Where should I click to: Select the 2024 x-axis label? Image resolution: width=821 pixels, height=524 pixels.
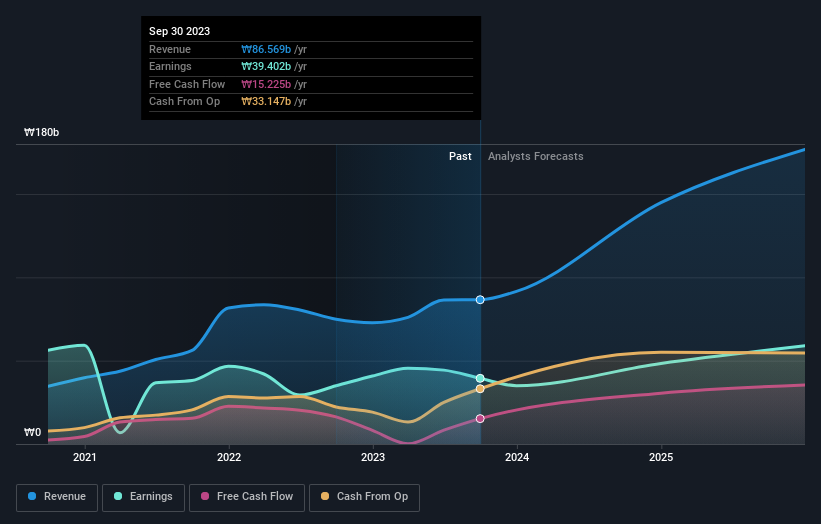point(517,458)
